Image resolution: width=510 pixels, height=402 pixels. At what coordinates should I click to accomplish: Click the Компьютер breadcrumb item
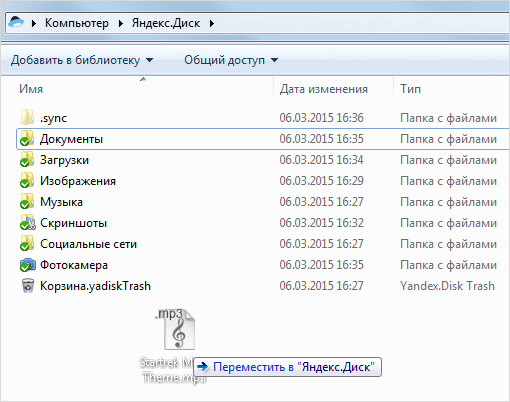(77, 23)
